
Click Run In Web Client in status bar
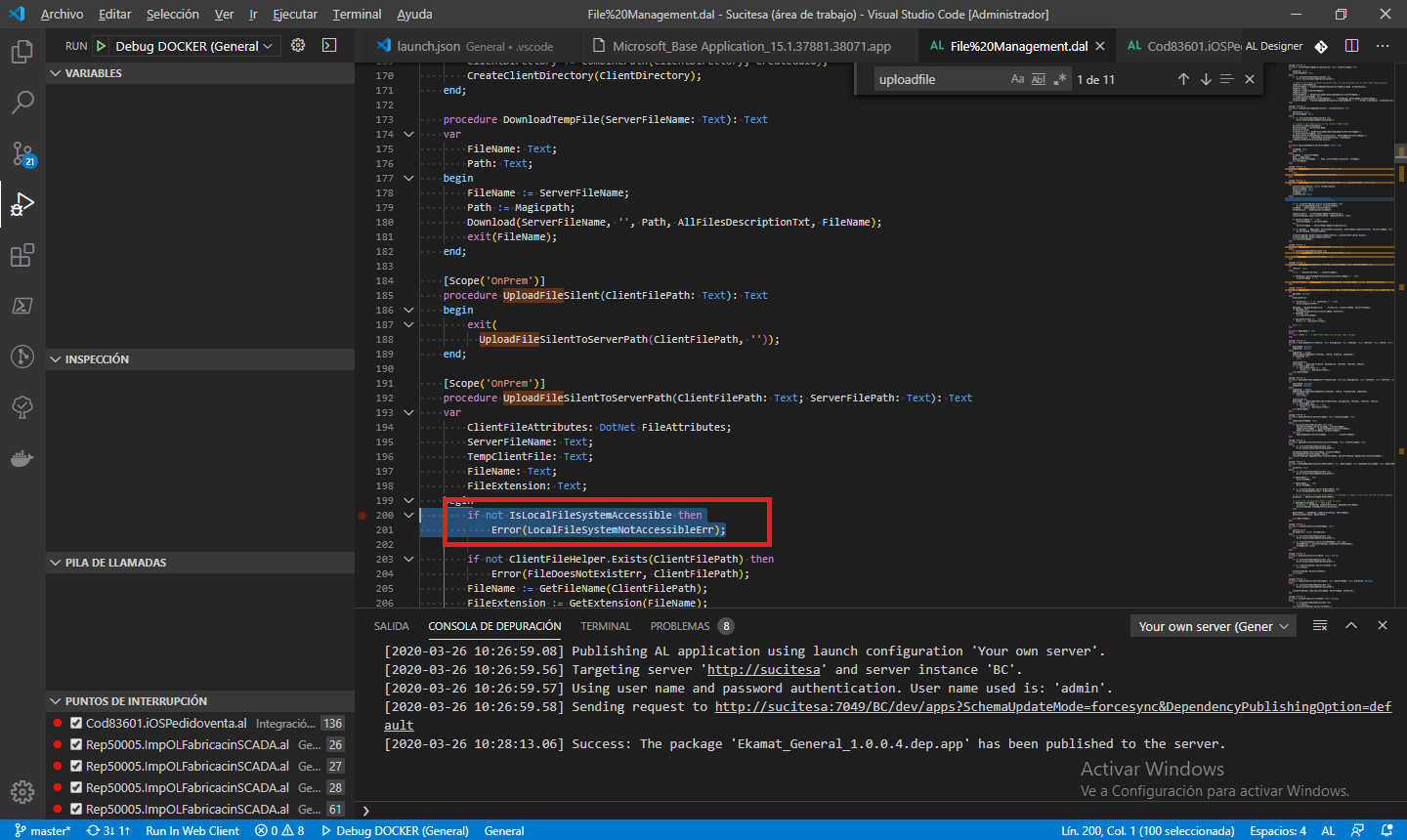tap(192, 831)
